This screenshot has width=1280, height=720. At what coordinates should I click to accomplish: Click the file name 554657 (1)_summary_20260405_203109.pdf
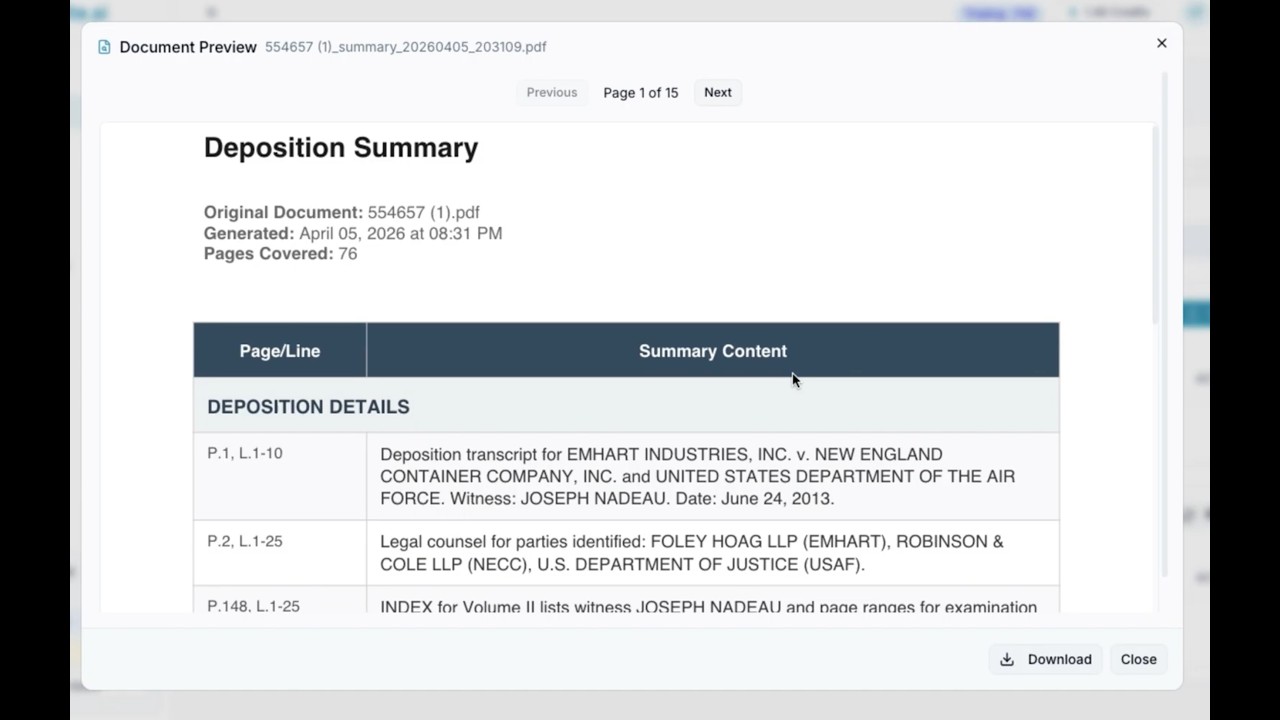pyautogui.click(x=406, y=47)
